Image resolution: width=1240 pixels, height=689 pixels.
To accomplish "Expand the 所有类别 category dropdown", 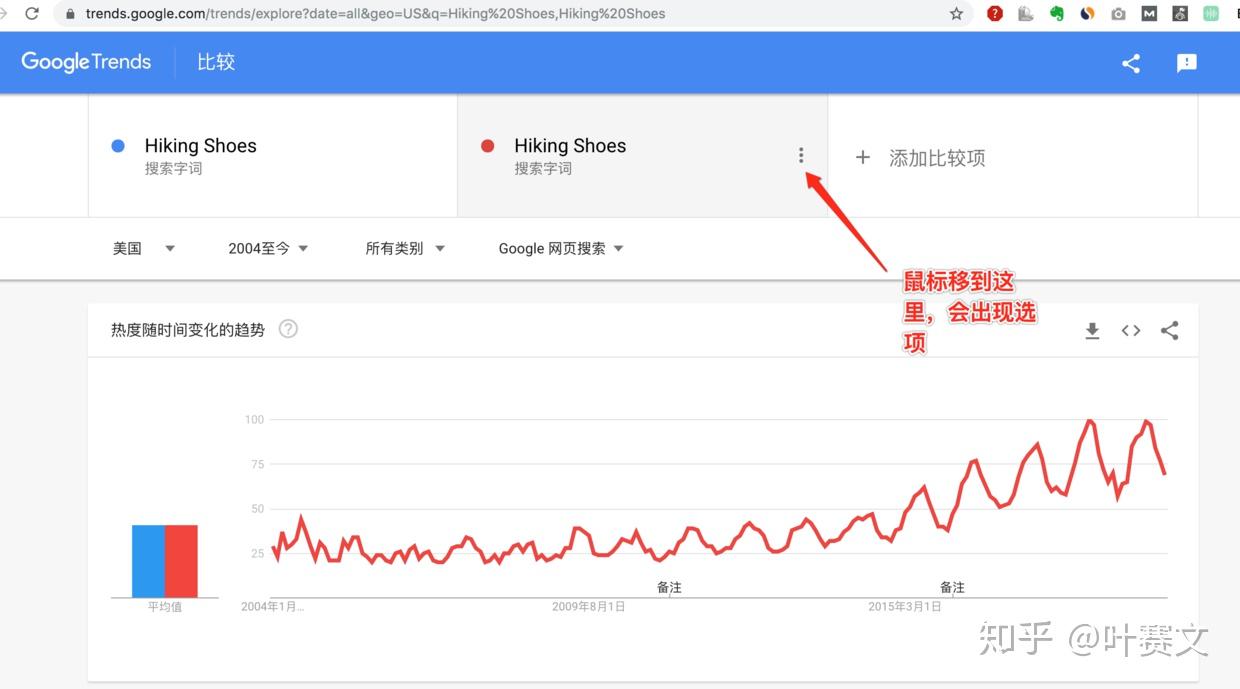I will coord(405,249).
